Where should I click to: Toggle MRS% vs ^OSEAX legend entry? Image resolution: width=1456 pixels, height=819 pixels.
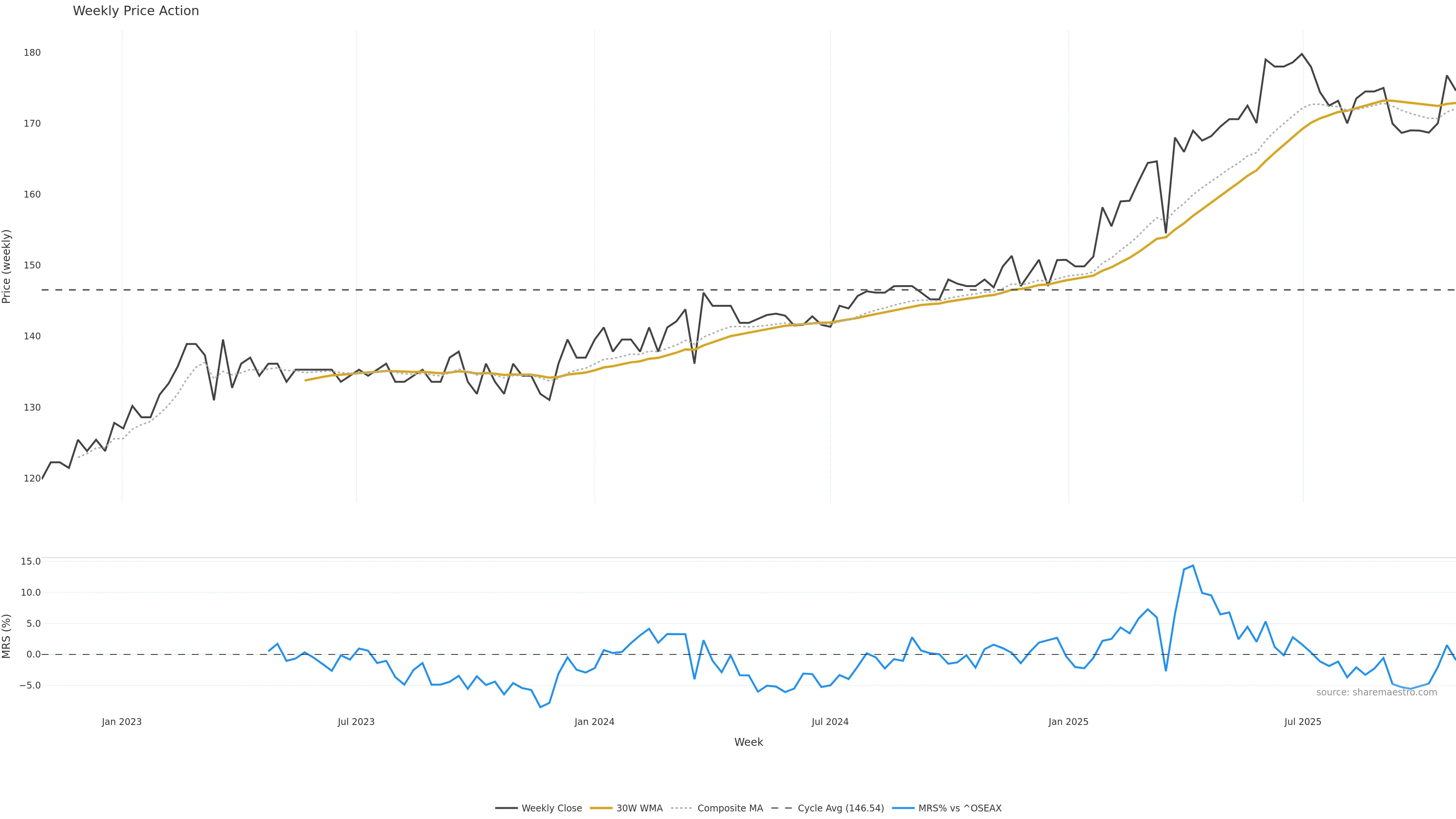coord(959,808)
